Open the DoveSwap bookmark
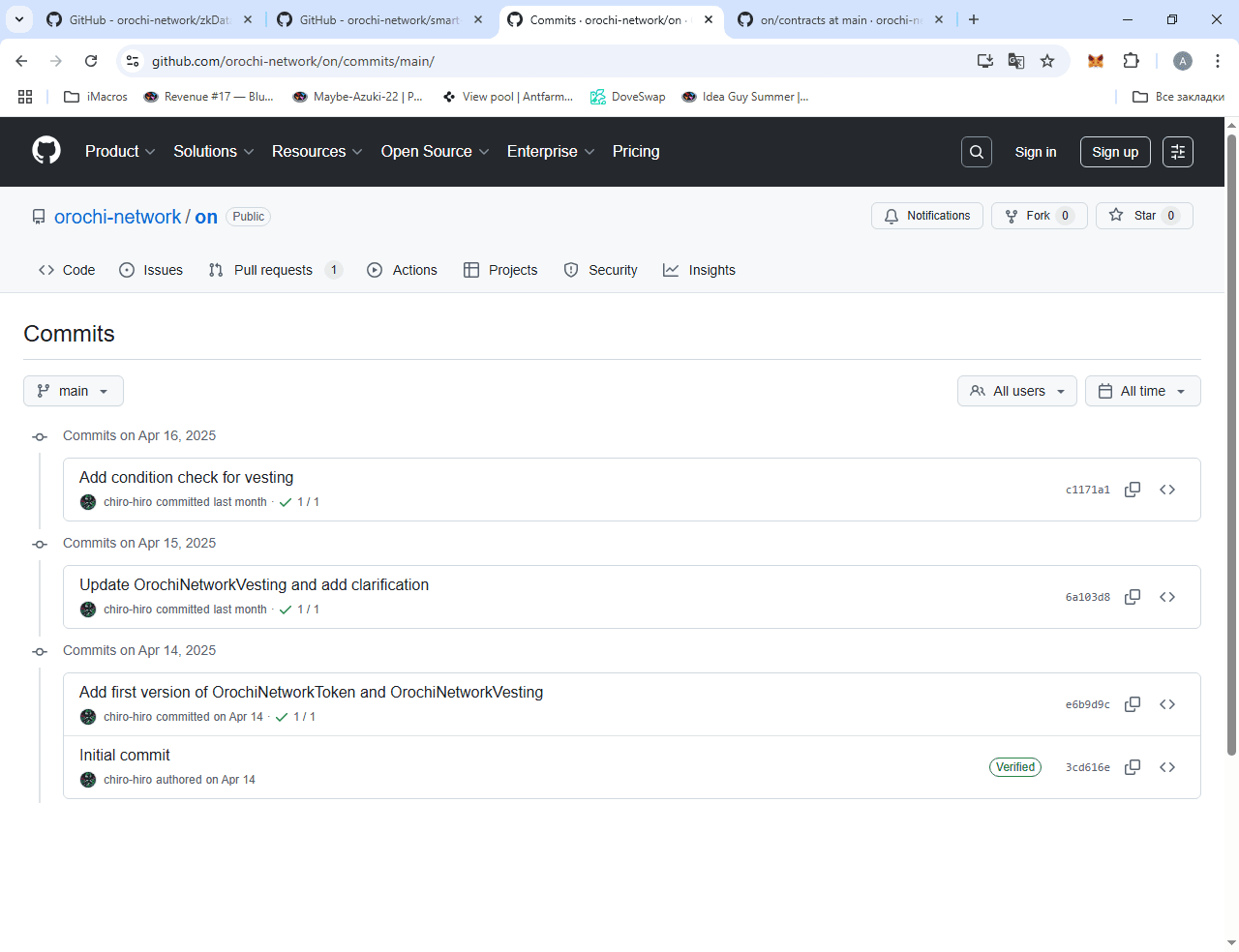 pyautogui.click(x=628, y=97)
